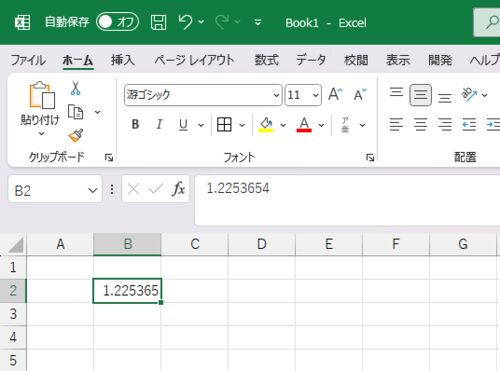500x371 pixels.
Task: Click the Excel app icon in title bar
Action: (22, 23)
